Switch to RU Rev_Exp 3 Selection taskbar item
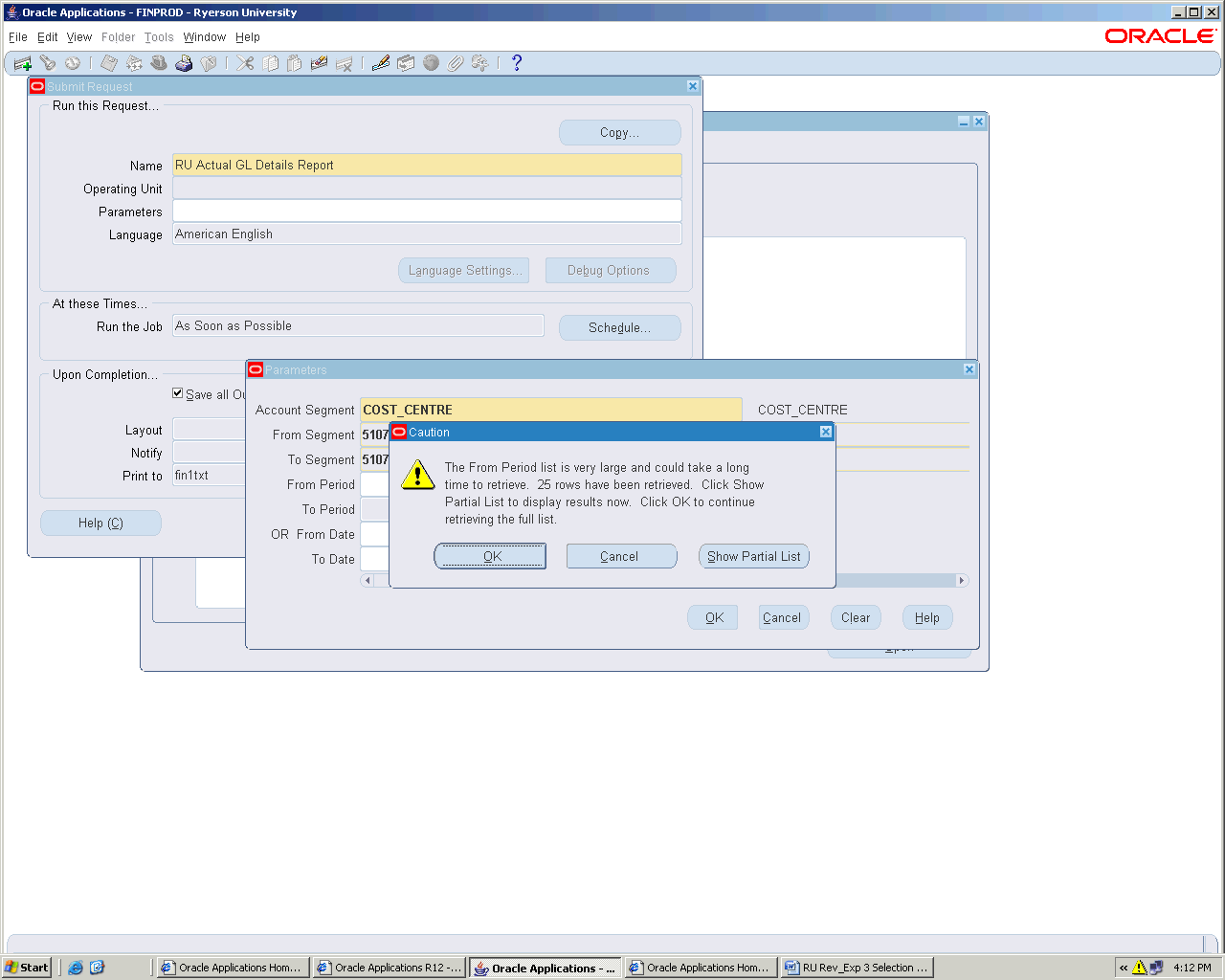 point(857,968)
